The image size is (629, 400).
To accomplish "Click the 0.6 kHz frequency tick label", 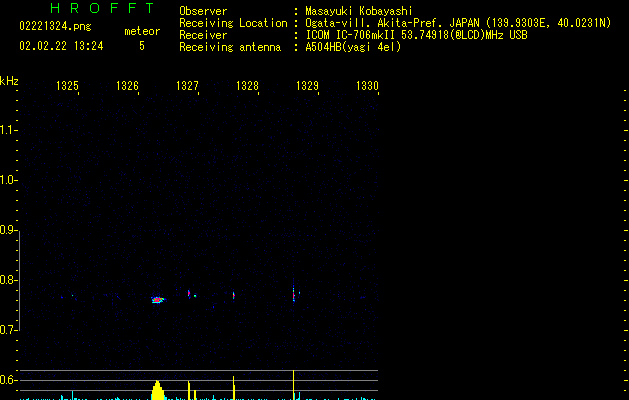I will [8, 380].
